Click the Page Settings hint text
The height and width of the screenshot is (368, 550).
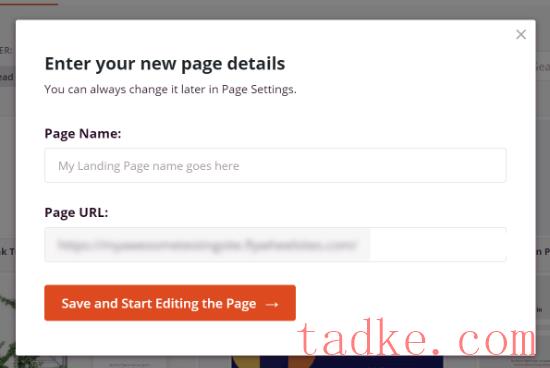(170, 89)
